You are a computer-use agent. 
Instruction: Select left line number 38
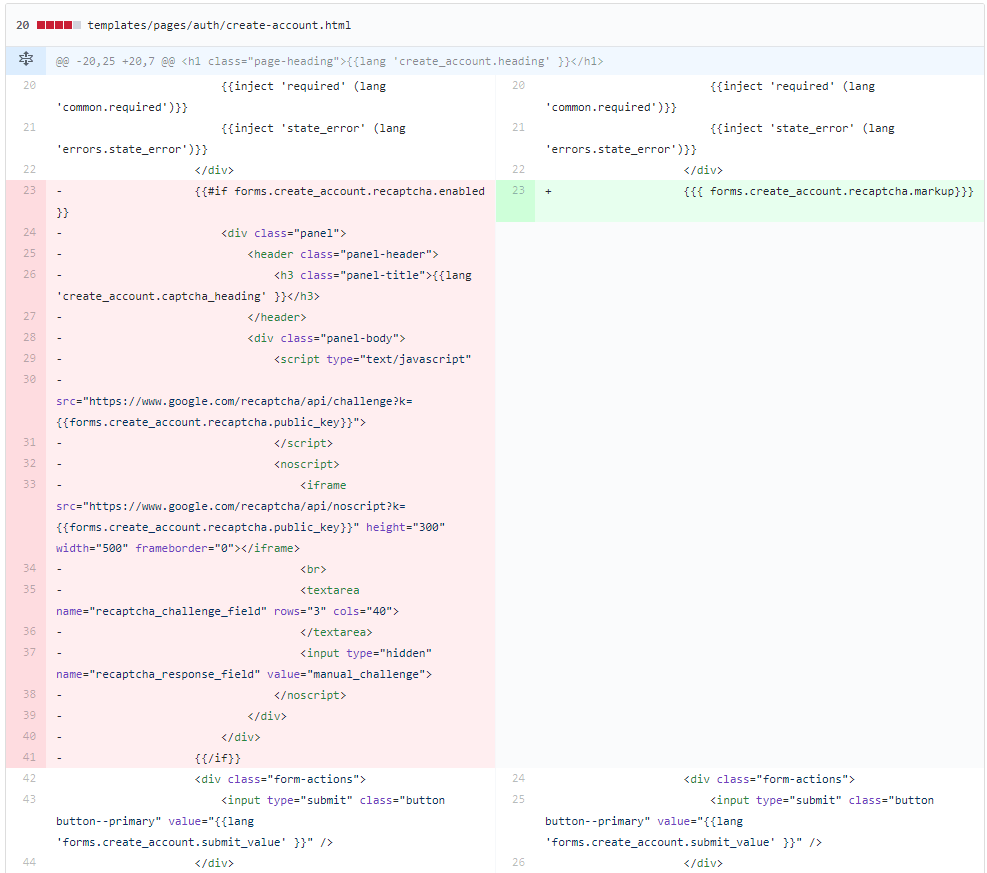point(30,694)
